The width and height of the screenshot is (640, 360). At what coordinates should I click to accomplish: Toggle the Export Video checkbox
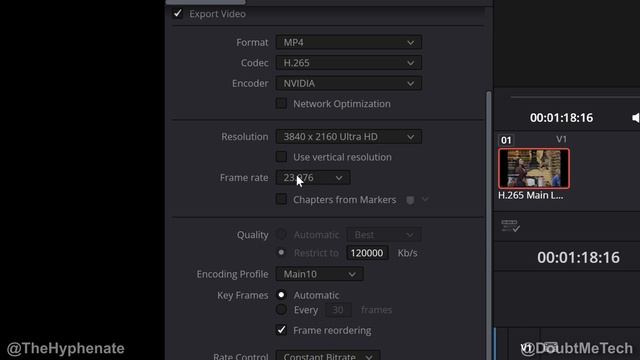[x=178, y=13]
